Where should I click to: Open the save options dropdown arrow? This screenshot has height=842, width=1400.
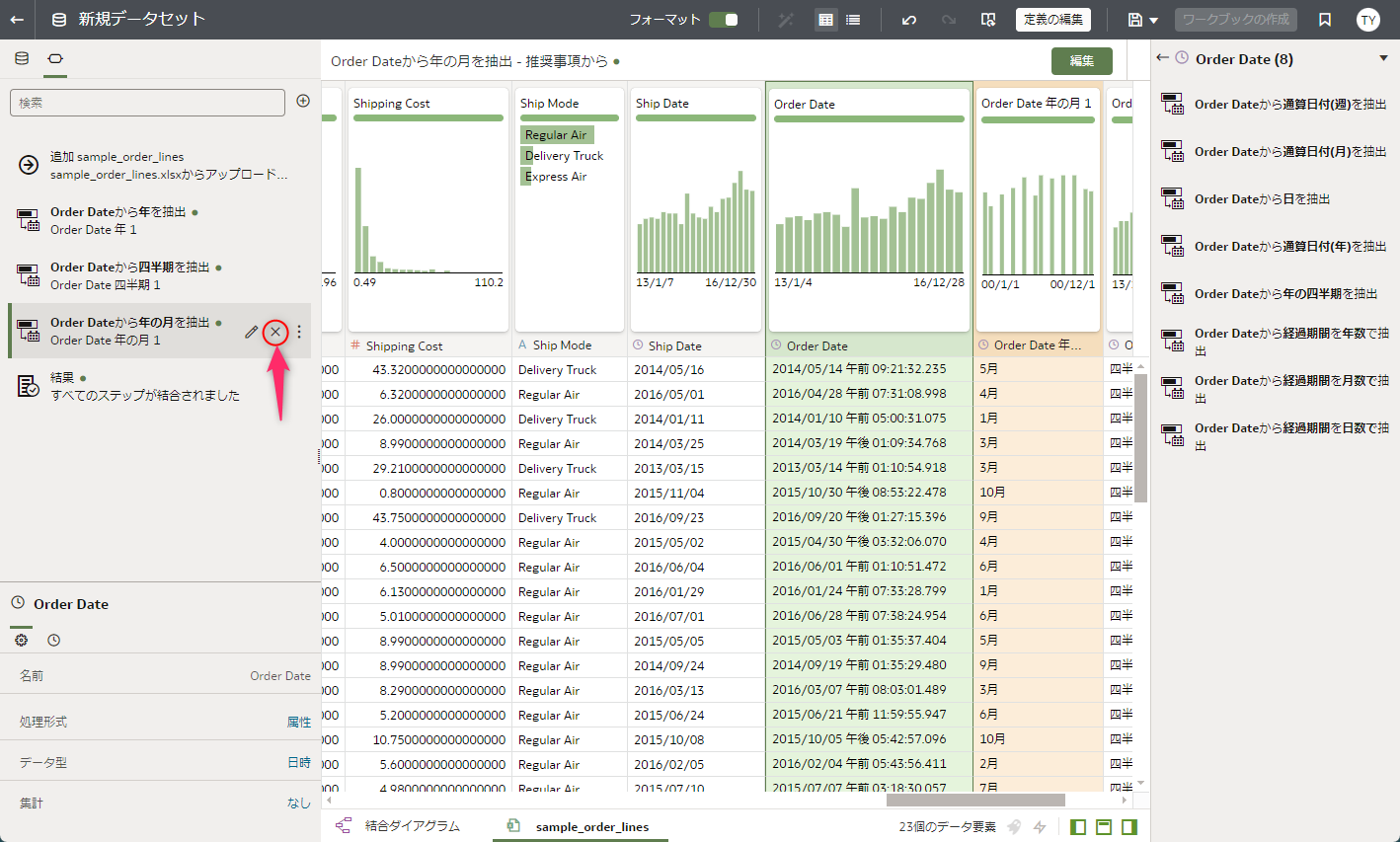coord(1154,21)
